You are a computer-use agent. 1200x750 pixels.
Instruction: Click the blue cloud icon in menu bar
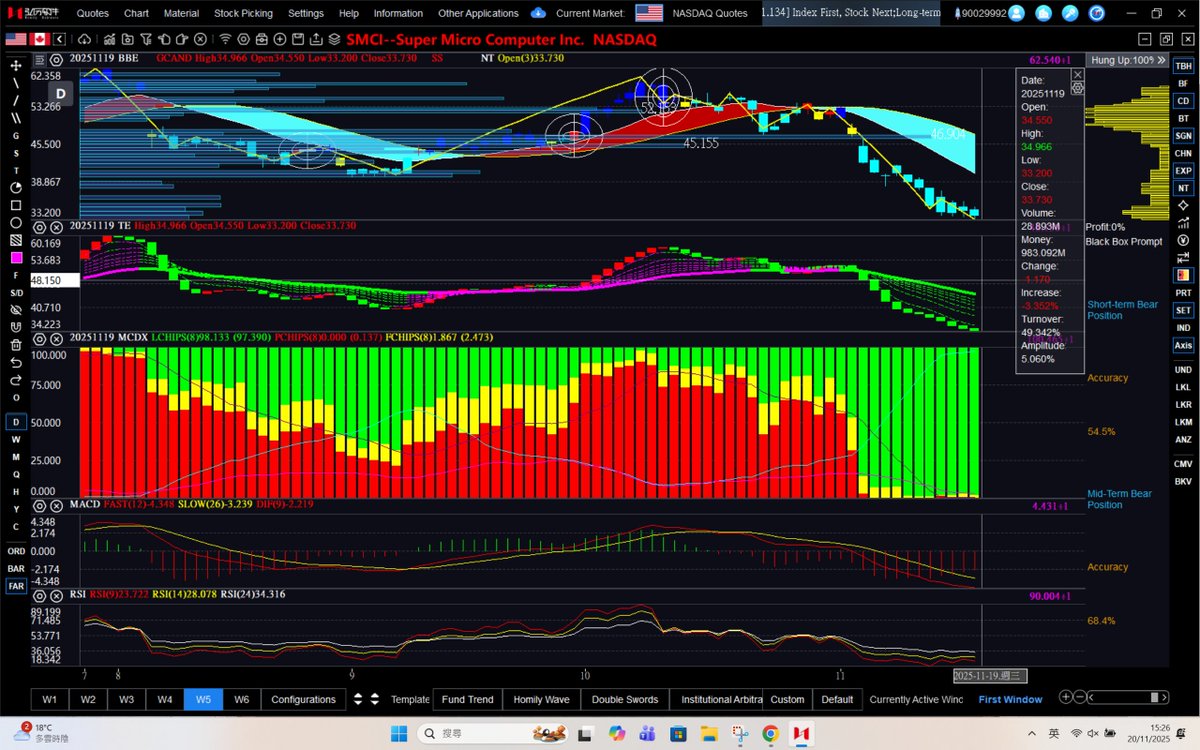point(539,13)
